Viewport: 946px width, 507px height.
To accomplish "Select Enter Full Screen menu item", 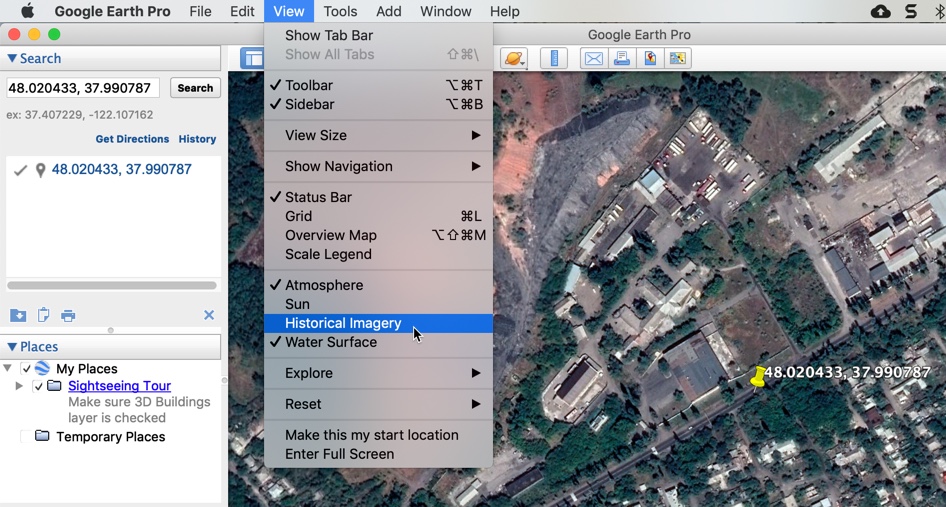I will click(378, 454).
